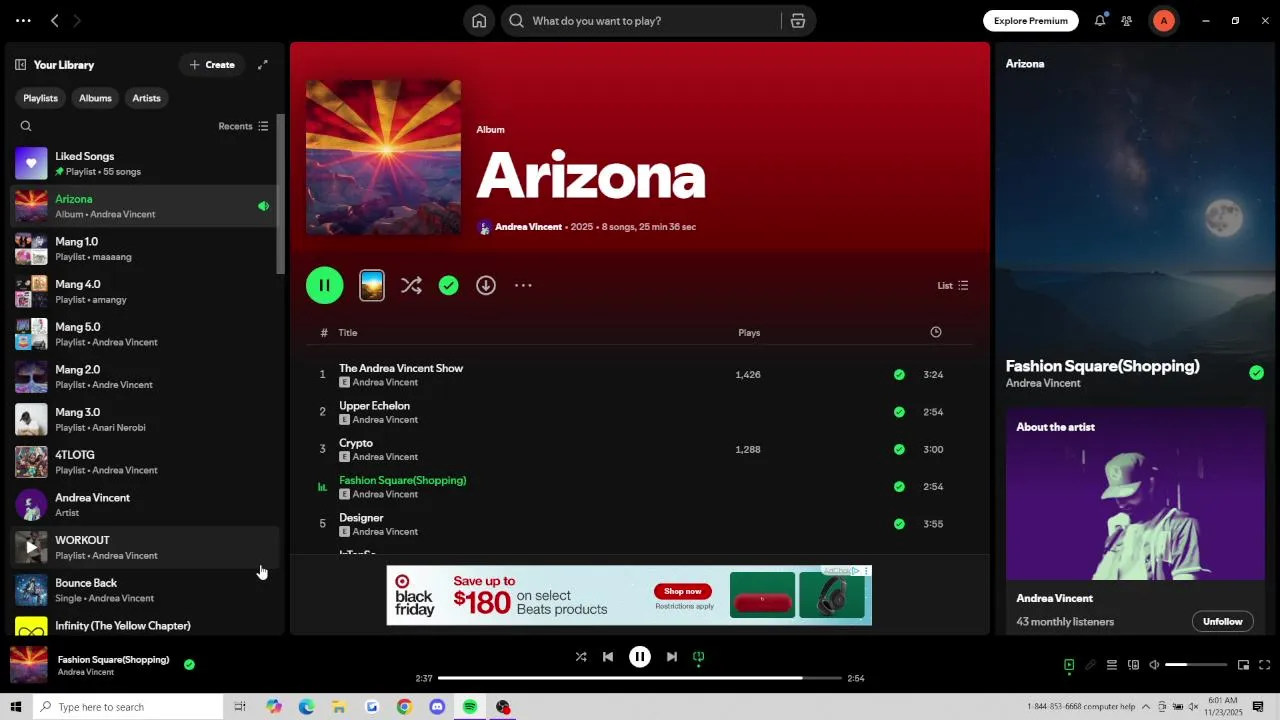Image resolution: width=1280 pixels, height=720 pixels.
Task: Toggle repeat in the bottom player
Action: [x=699, y=657]
